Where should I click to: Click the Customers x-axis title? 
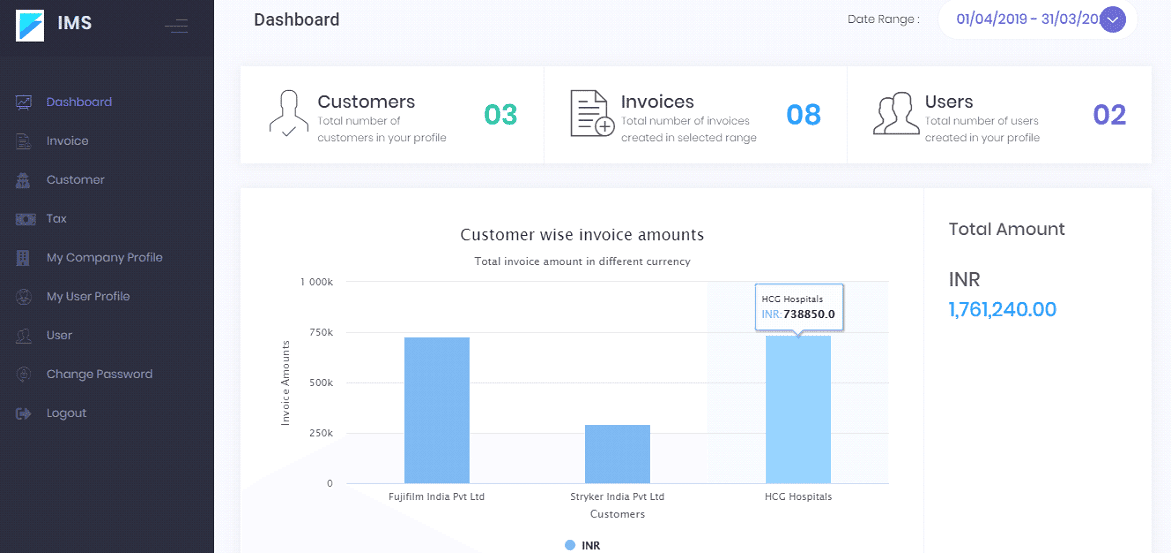pos(618,514)
